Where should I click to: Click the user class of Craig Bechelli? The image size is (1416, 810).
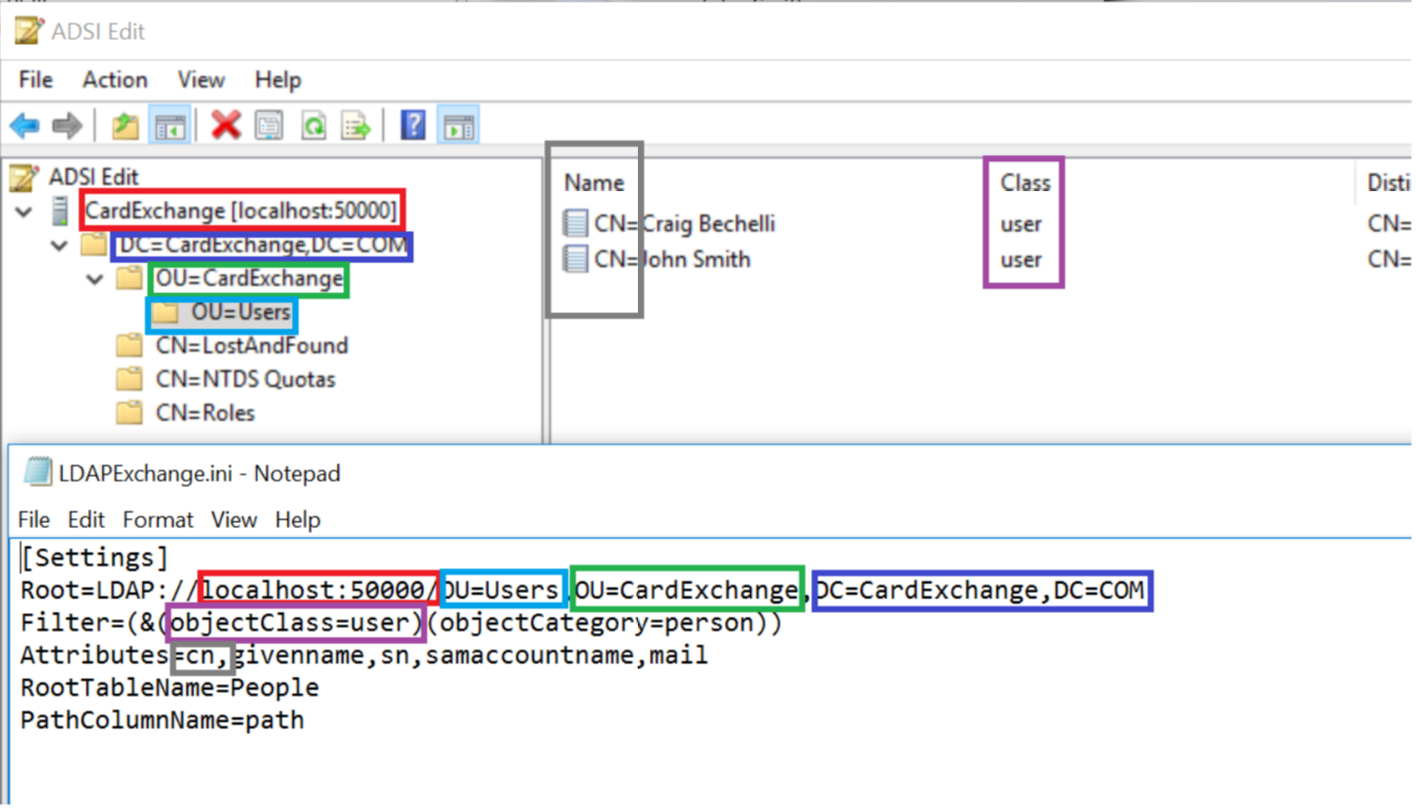1021,224
